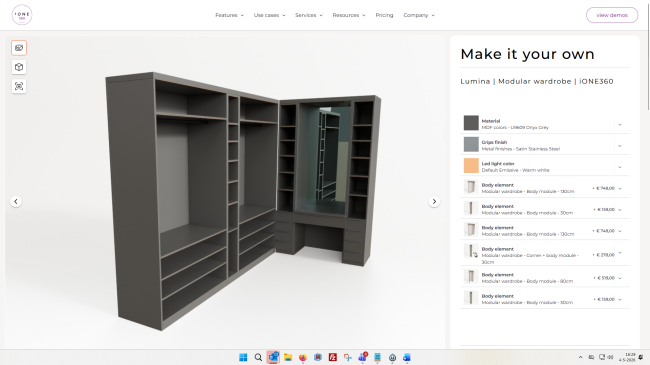The height and width of the screenshot is (365, 650).
Task: Click 'Metal finishes - Satin Stainless Steel' text
Action: [x=521, y=149]
